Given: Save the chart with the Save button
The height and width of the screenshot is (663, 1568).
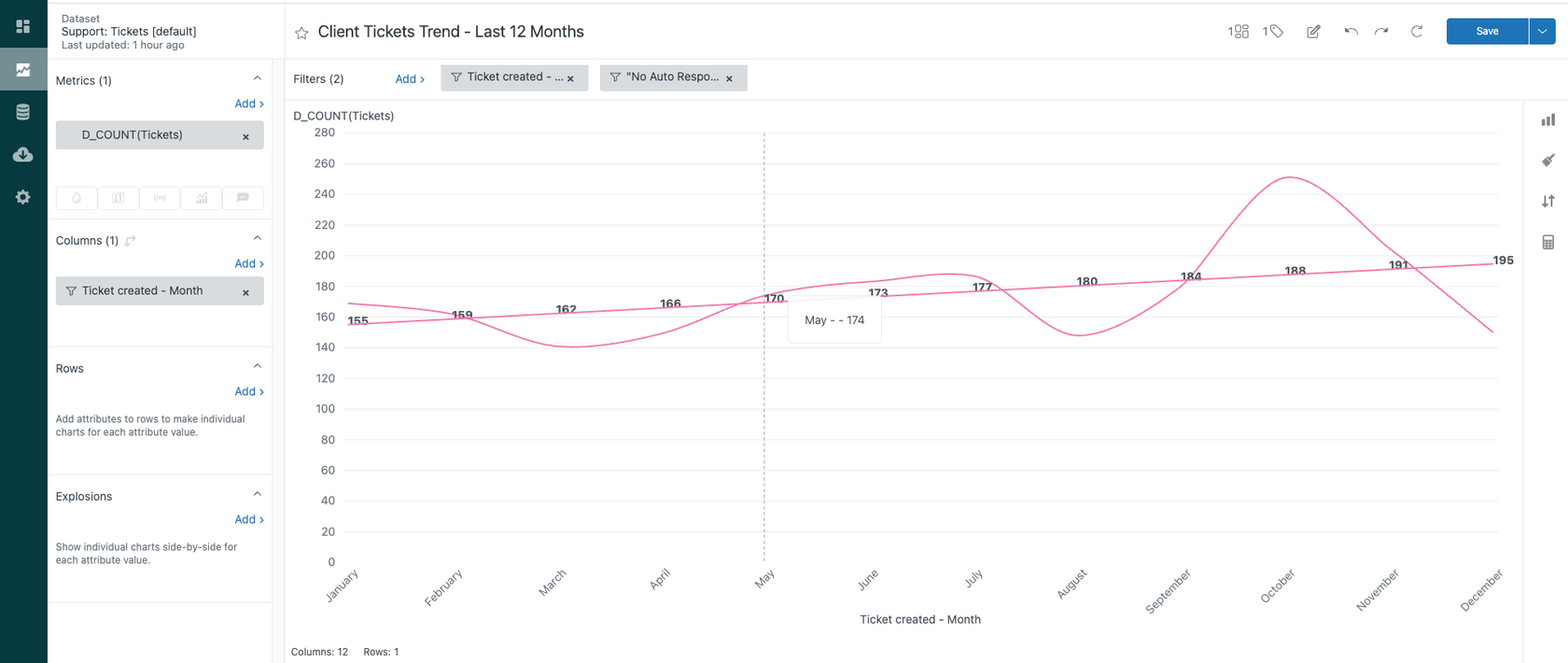Looking at the screenshot, I should (1486, 31).
